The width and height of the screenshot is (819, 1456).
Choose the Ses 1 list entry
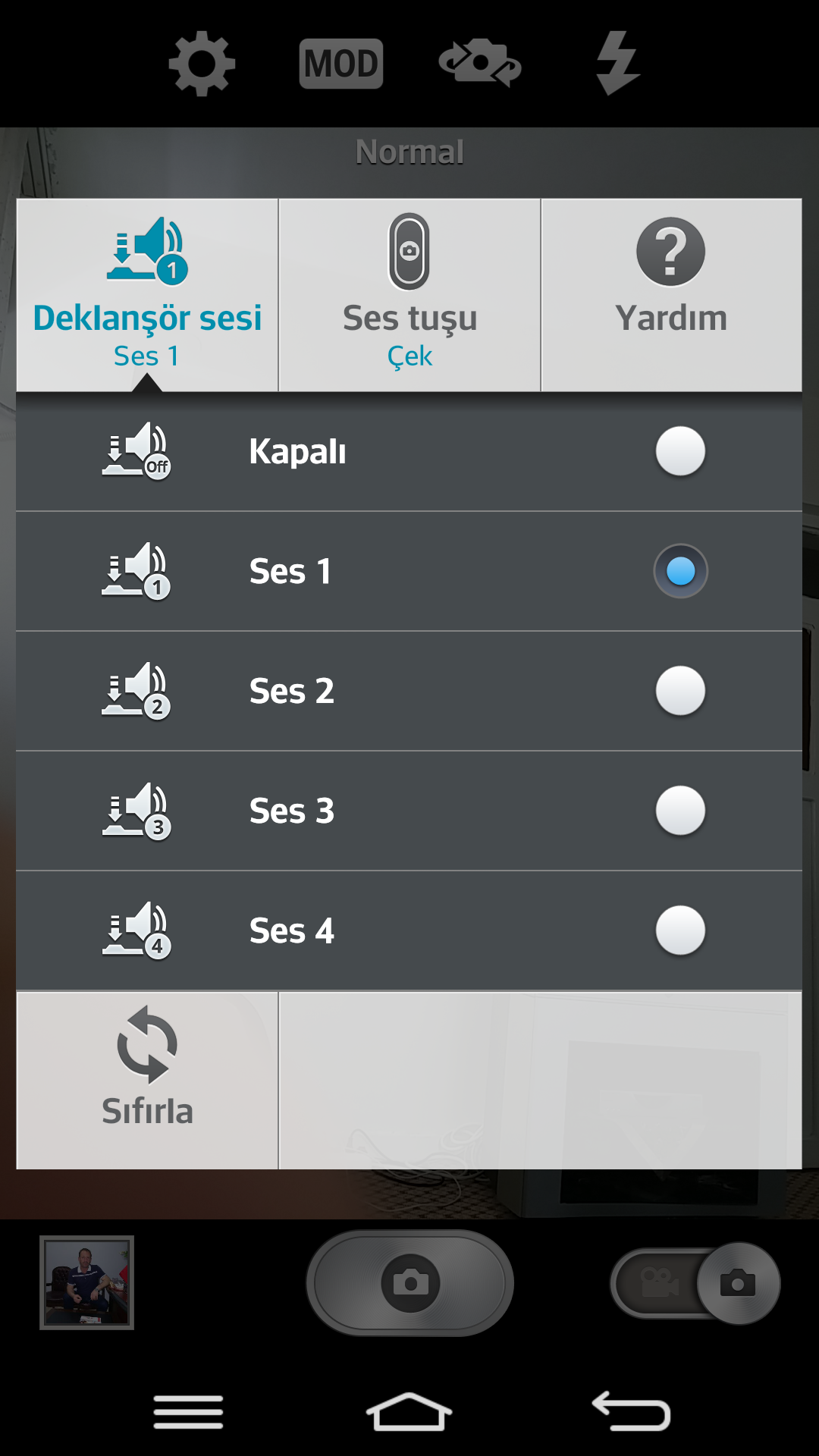(x=409, y=571)
